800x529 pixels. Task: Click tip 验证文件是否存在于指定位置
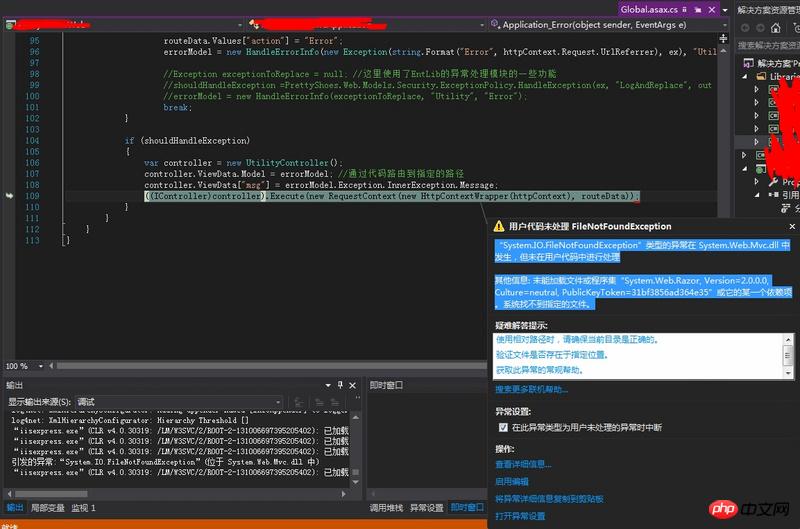coord(552,355)
